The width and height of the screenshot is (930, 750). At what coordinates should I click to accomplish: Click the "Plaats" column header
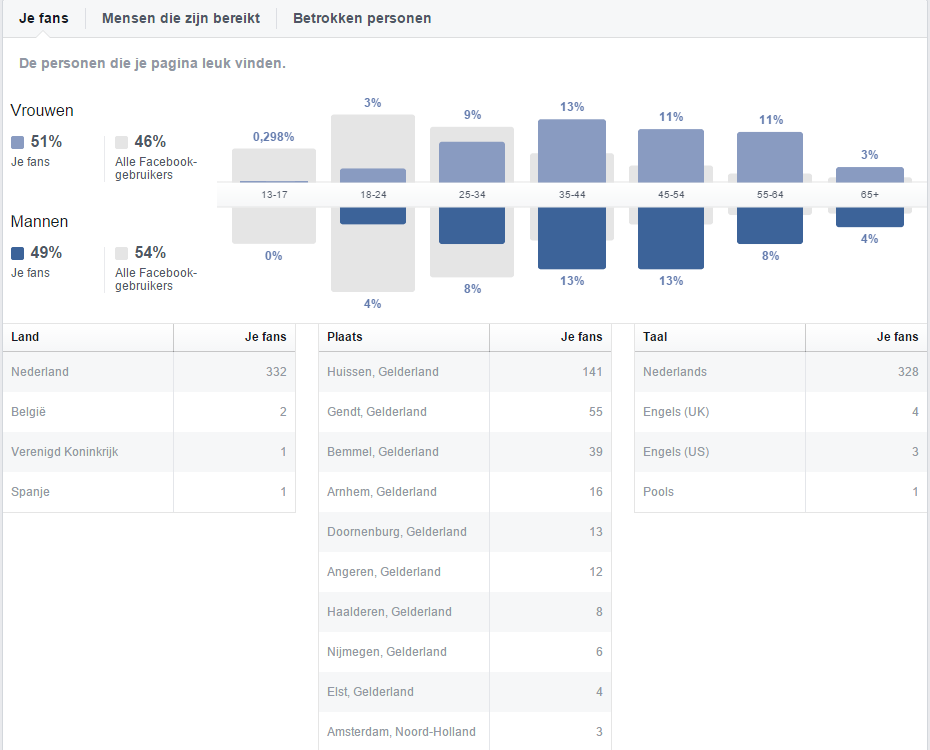404,337
